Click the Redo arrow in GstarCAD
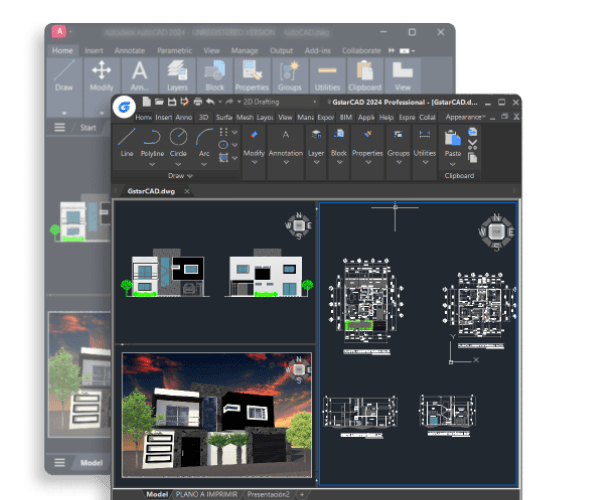The image size is (600, 500). coord(229,102)
